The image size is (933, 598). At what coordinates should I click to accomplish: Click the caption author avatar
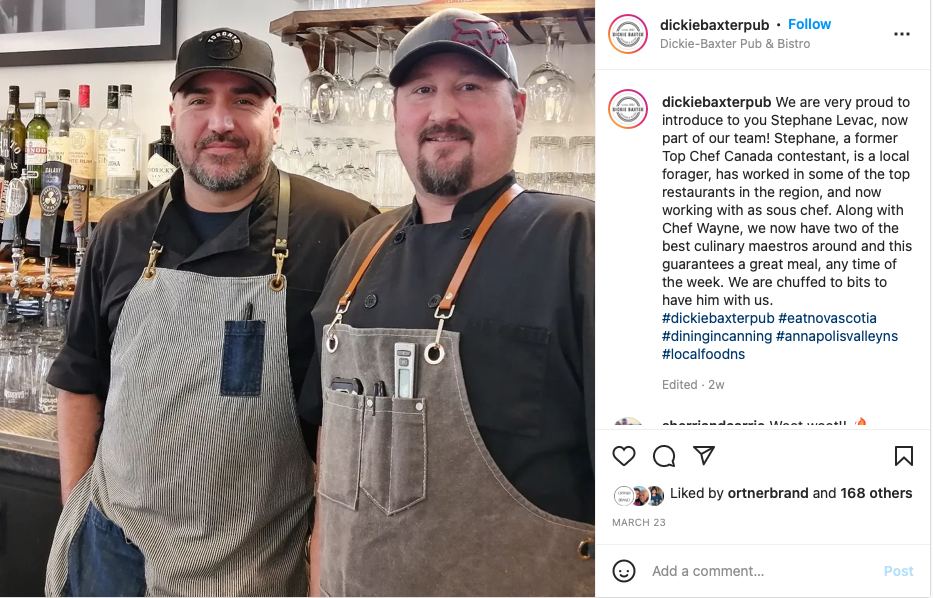(628, 109)
